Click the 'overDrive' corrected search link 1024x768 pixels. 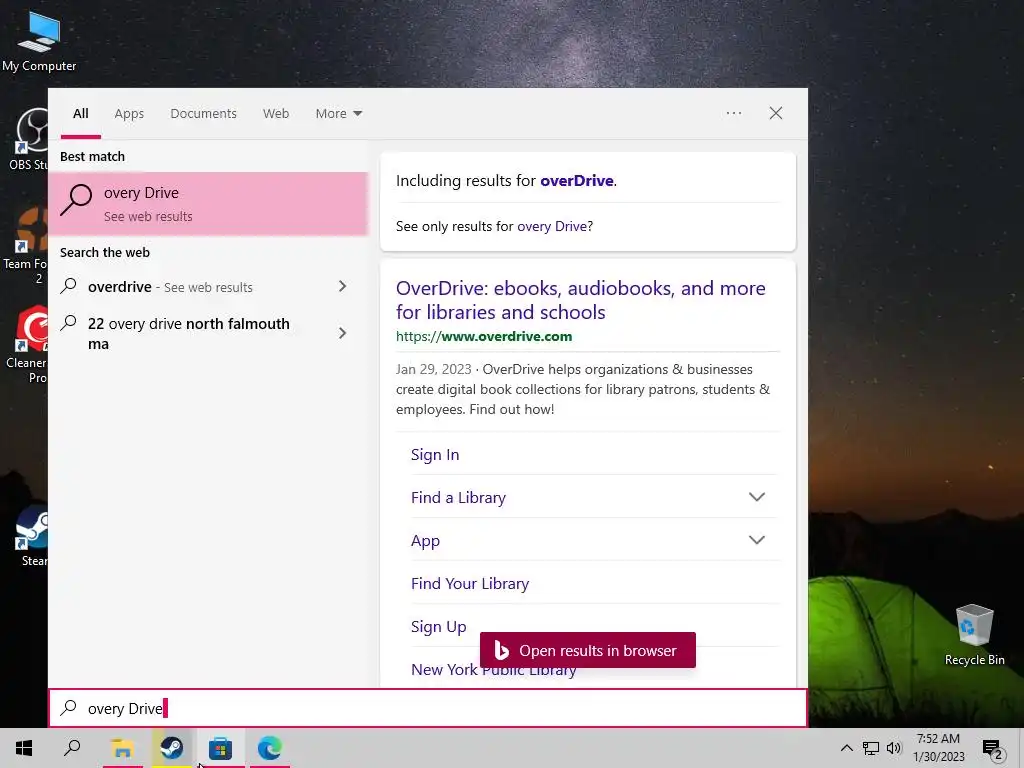(577, 180)
